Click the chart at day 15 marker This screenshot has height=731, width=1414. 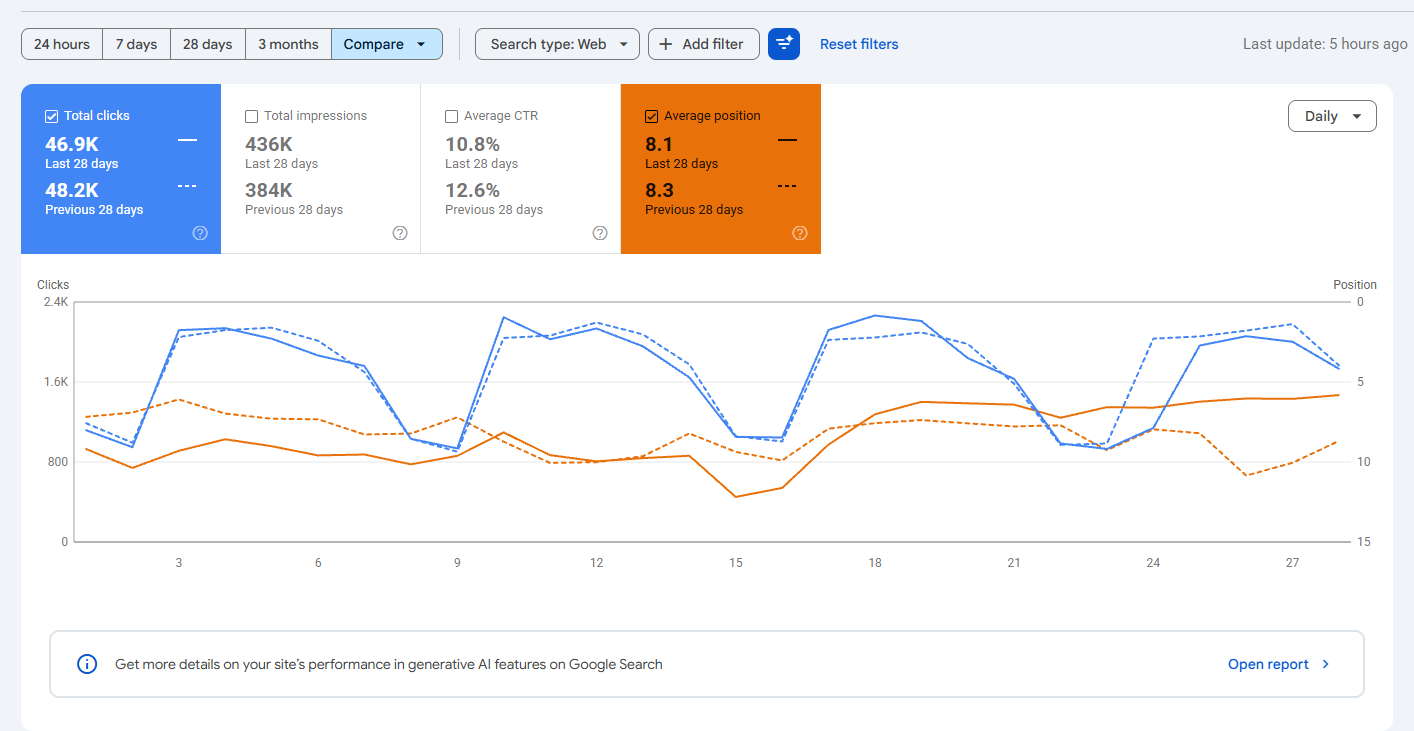(x=736, y=563)
